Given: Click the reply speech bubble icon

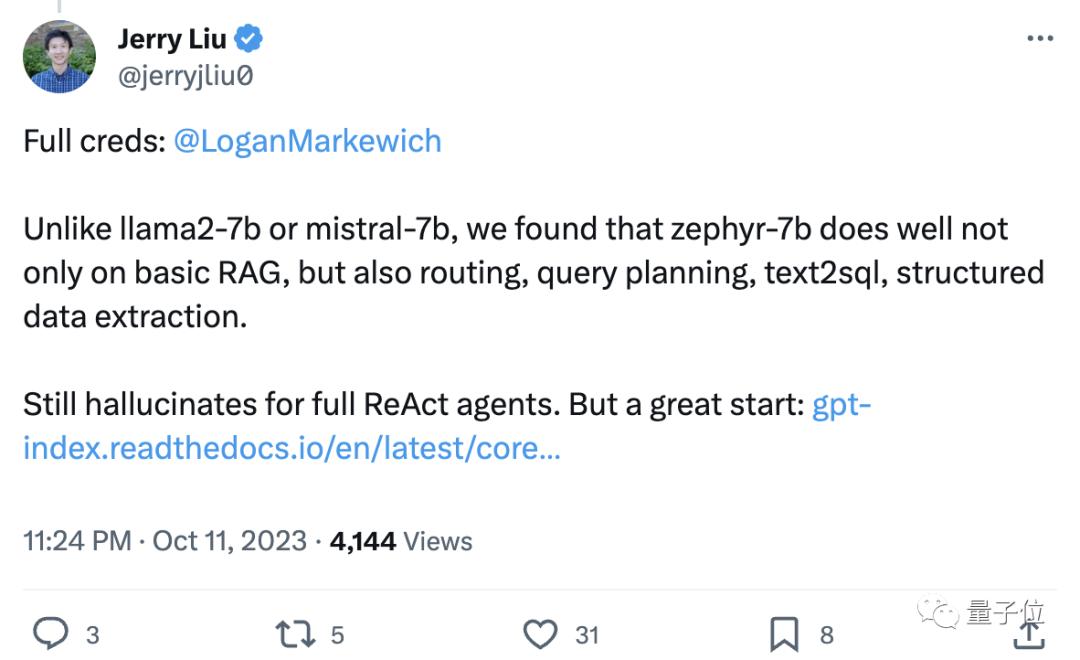Looking at the screenshot, I should 50,633.
